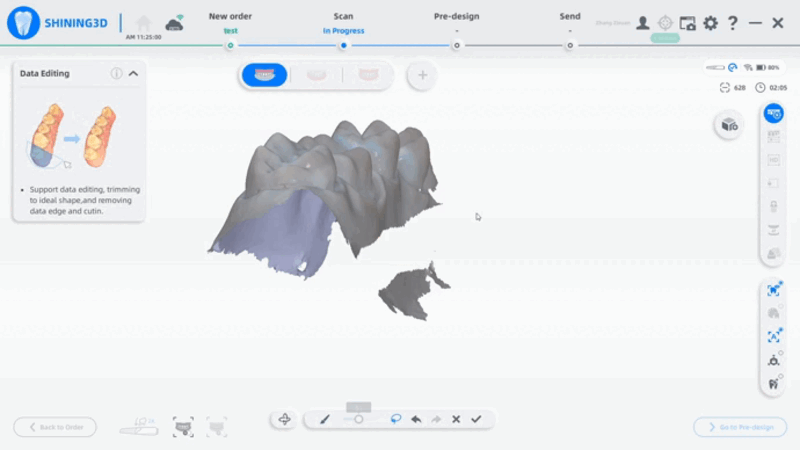Open the settings gear

710,23
